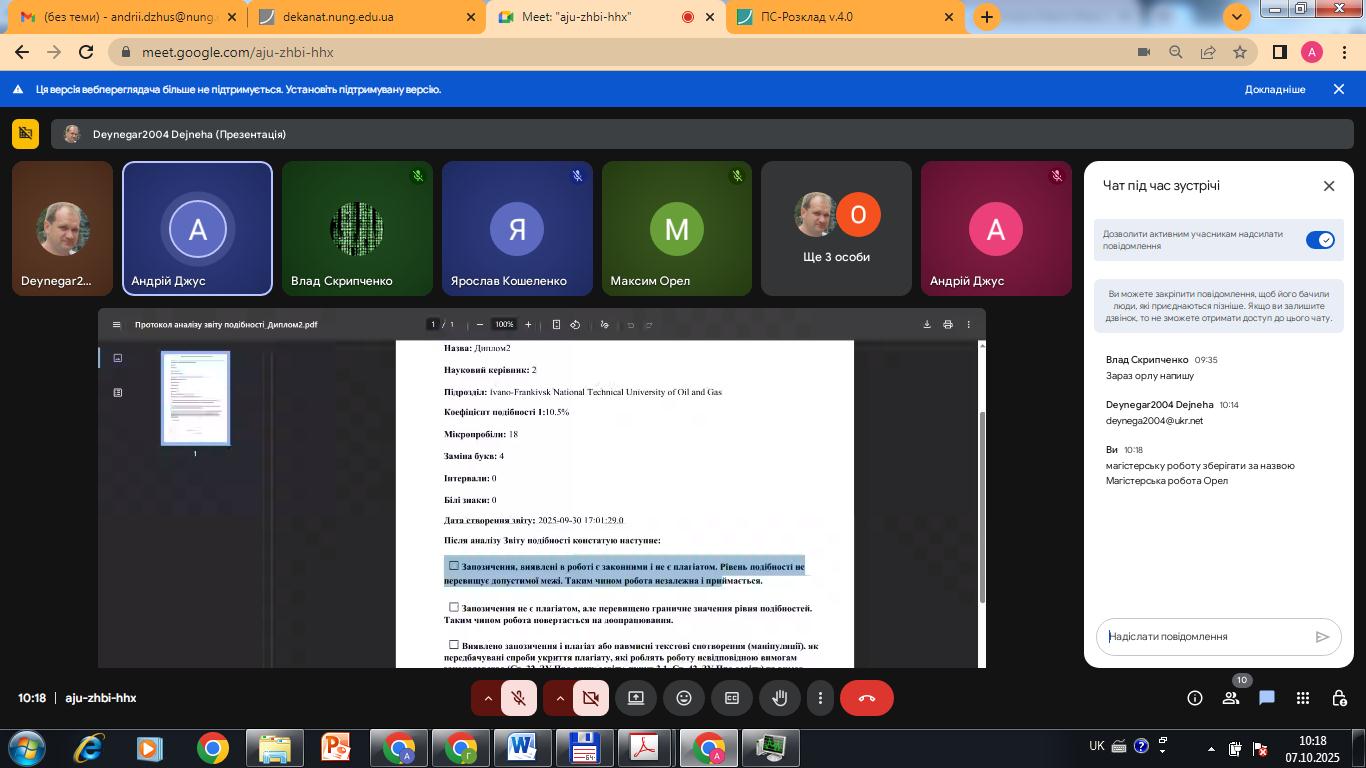
Task: Click the present screen button
Action: coord(636,698)
